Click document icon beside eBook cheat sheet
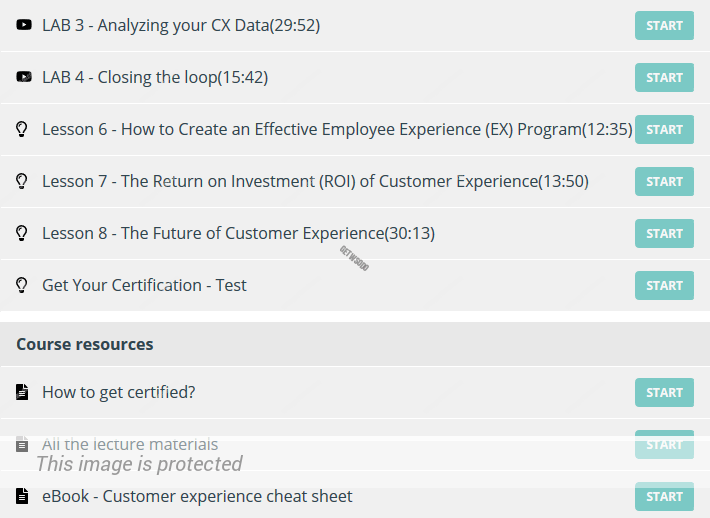The height and width of the screenshot is (518, 710). pyautogui.click(x=22, y=496)
